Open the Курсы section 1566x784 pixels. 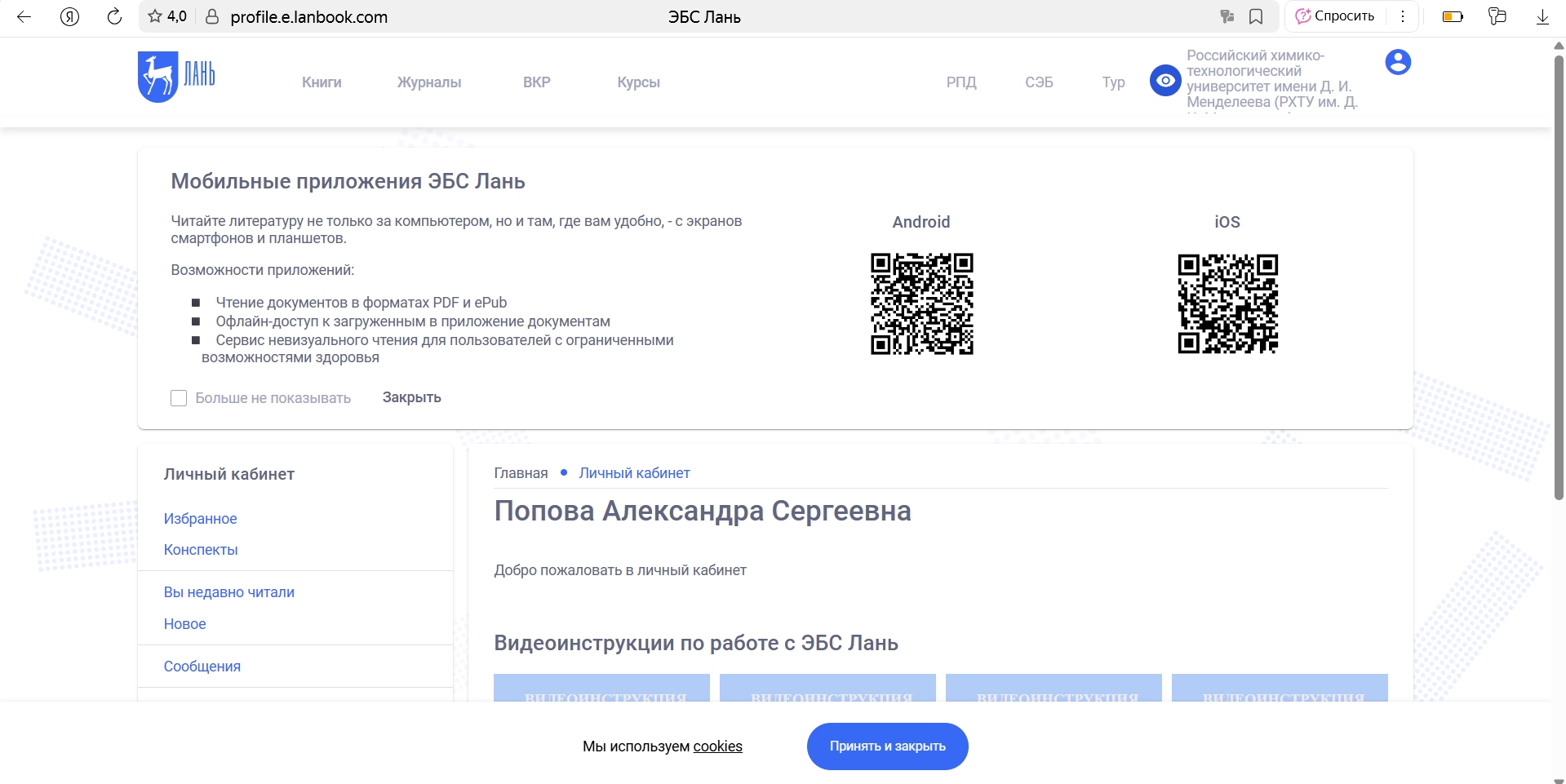pos(637,82)
